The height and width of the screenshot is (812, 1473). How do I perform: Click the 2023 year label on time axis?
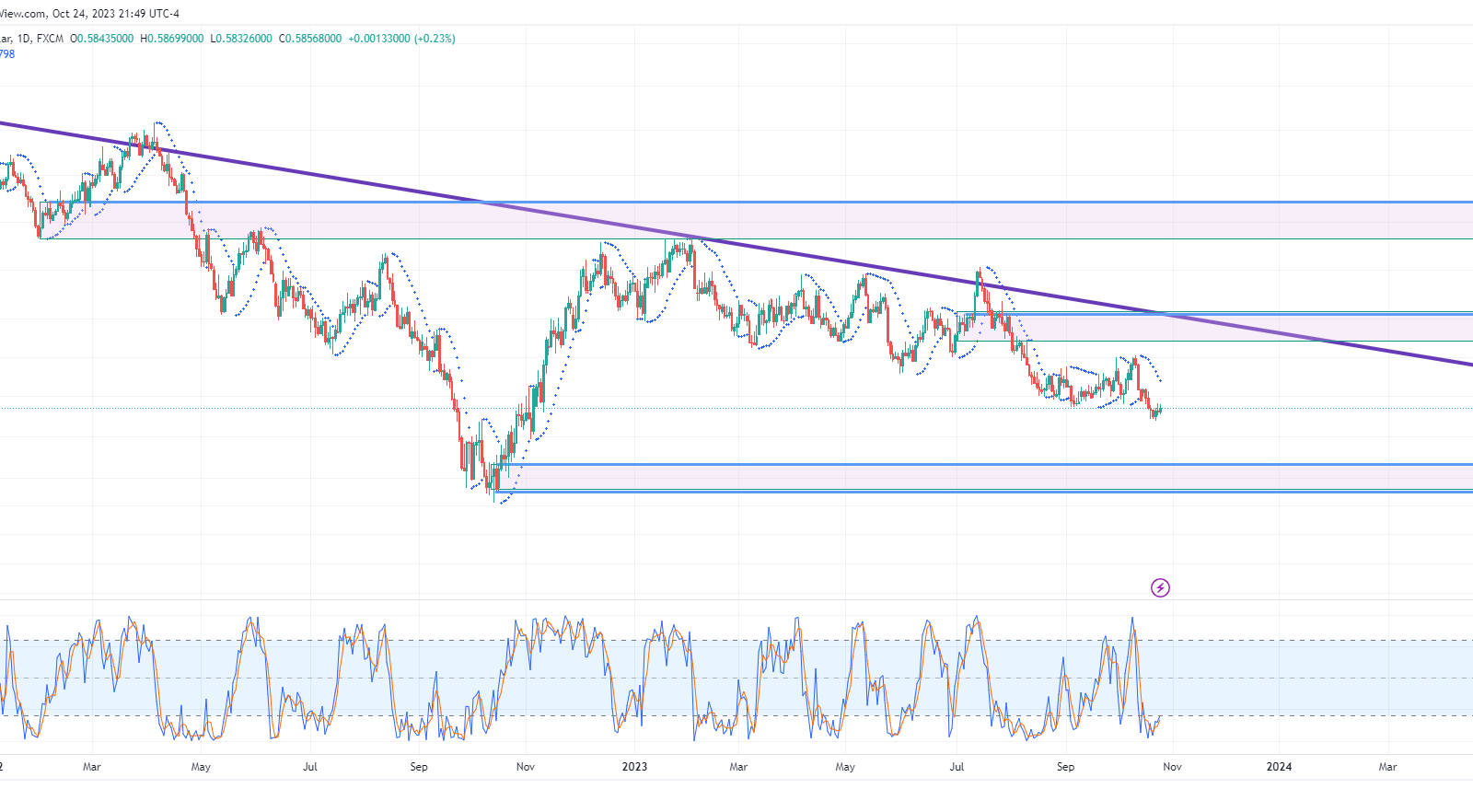tap(634, 766)
